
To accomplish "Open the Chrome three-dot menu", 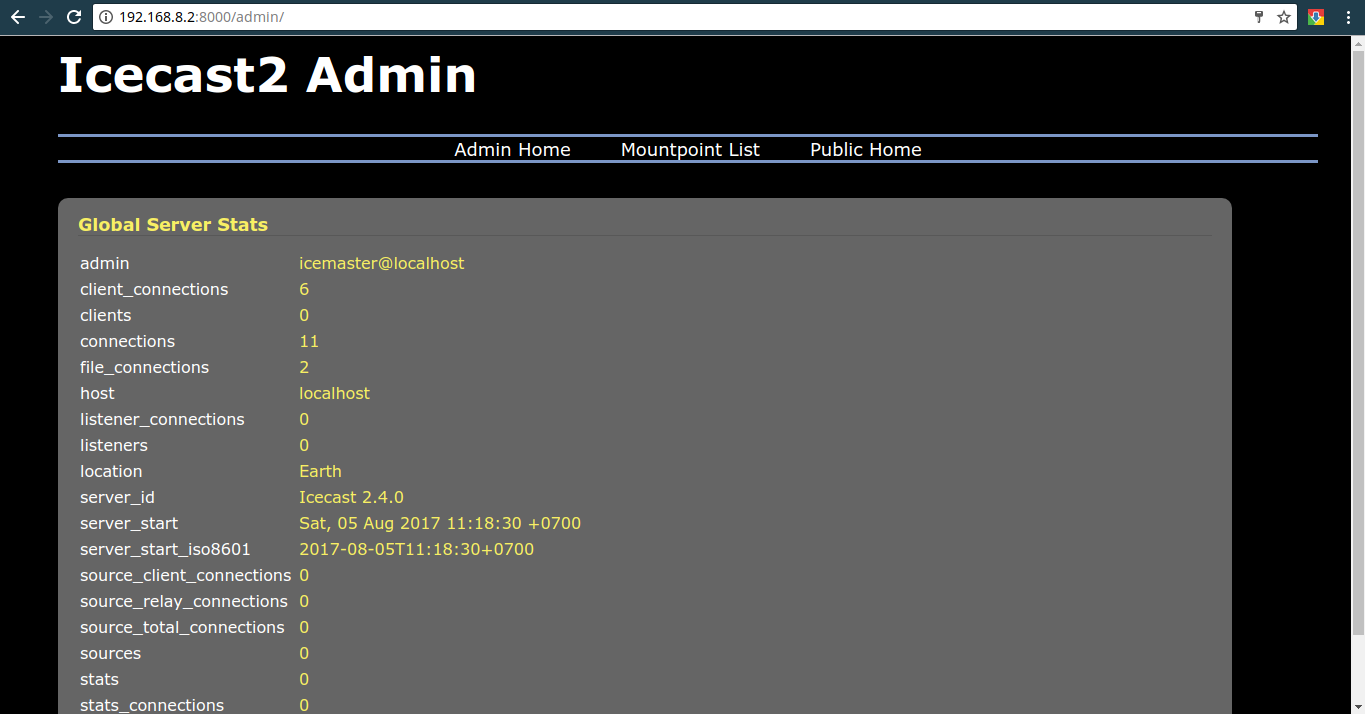I will pyautogui.click(x=1348, y=17).
